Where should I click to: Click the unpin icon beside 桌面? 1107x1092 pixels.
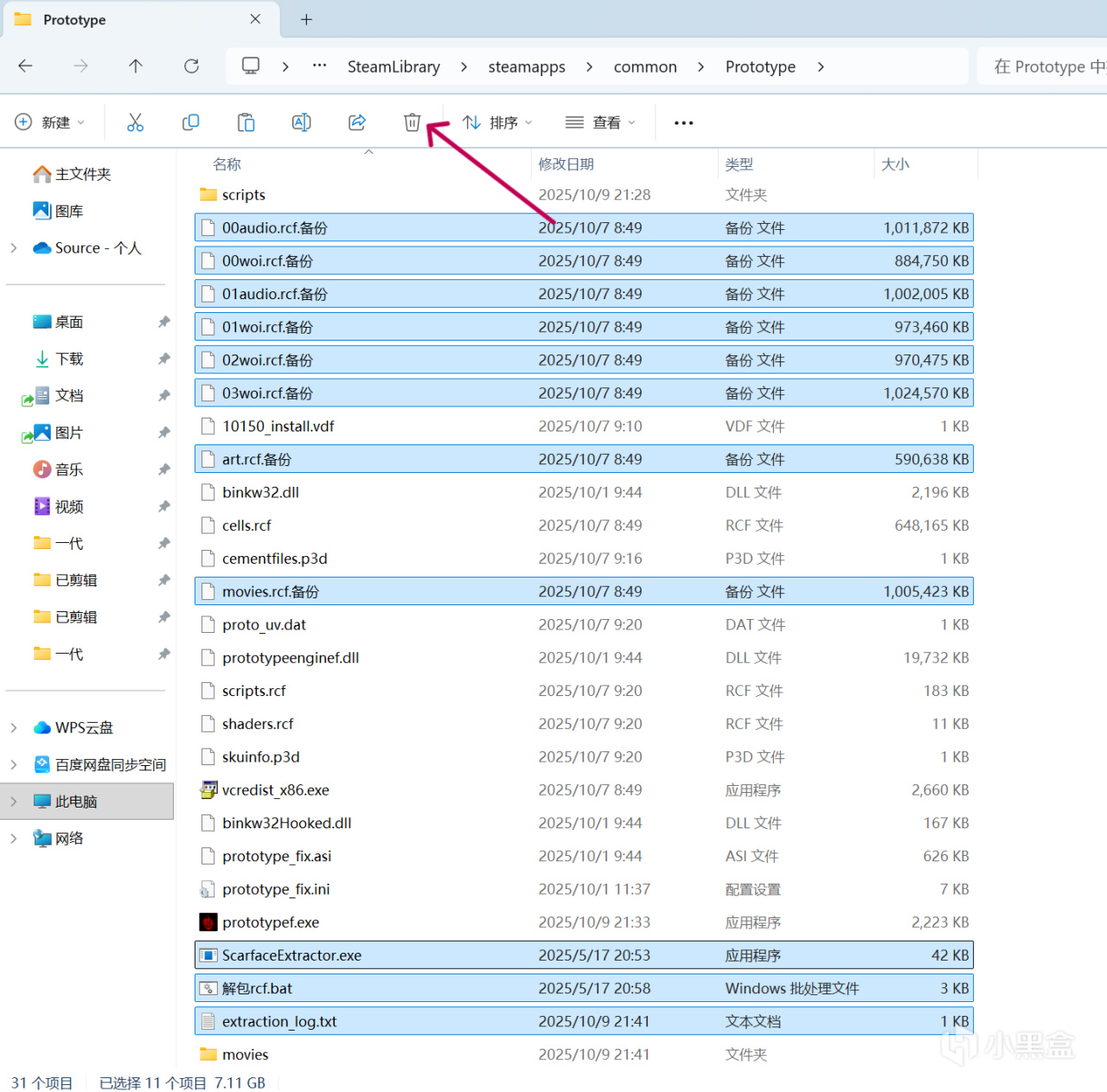163,322
